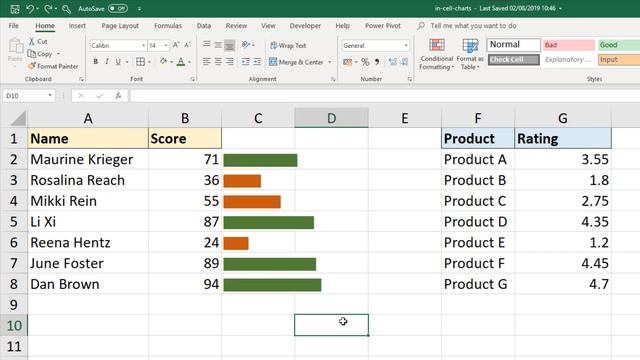The height and width of the screenshot is (360, 640).
Task: Click the cell containing Product D
Action: coord(478,222)
